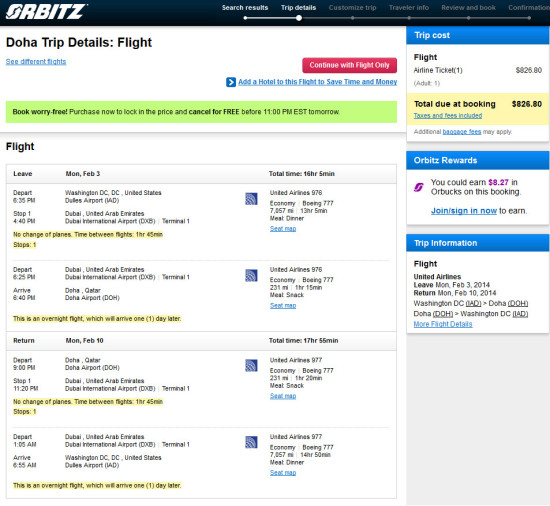Screen dimensions: 550x506
Task: Click United Airlines logo for Dubai to Washington leg
Action: [x=251, y=443]
